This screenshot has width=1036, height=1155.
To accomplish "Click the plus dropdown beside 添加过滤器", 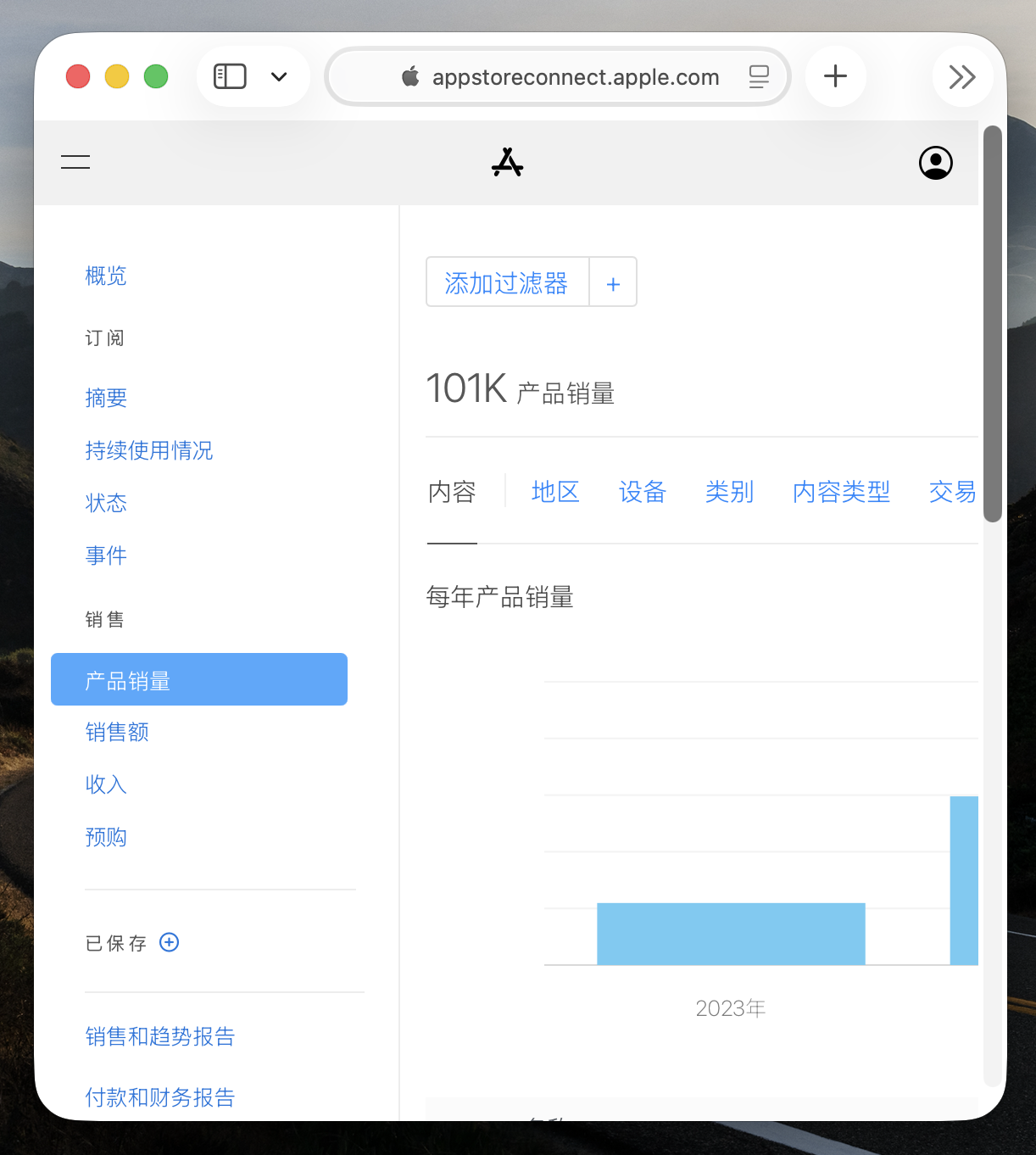I will pyautogui.click(x=613, y=282).
